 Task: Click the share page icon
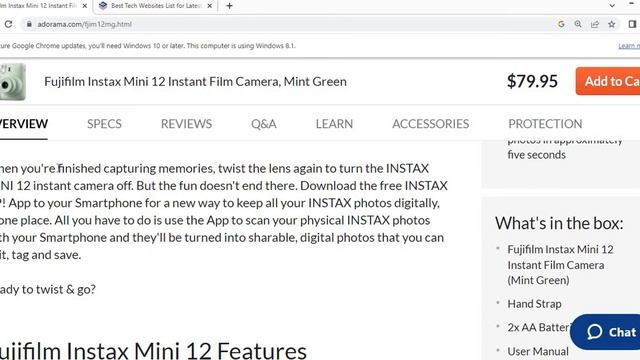pyautogui.click(x=595, y=24)
